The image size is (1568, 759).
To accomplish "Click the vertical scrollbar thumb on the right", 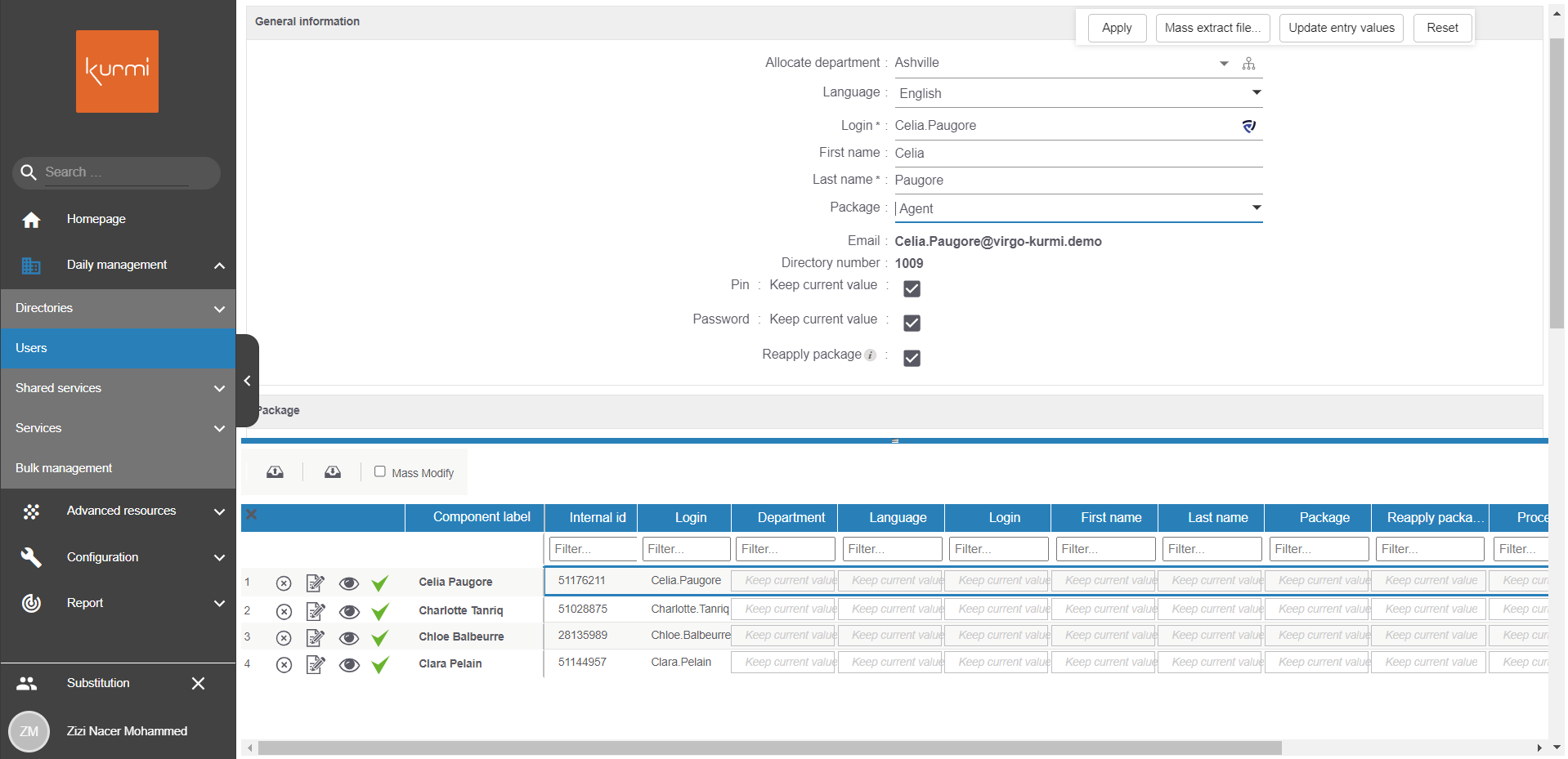I will pos(1557,183).
